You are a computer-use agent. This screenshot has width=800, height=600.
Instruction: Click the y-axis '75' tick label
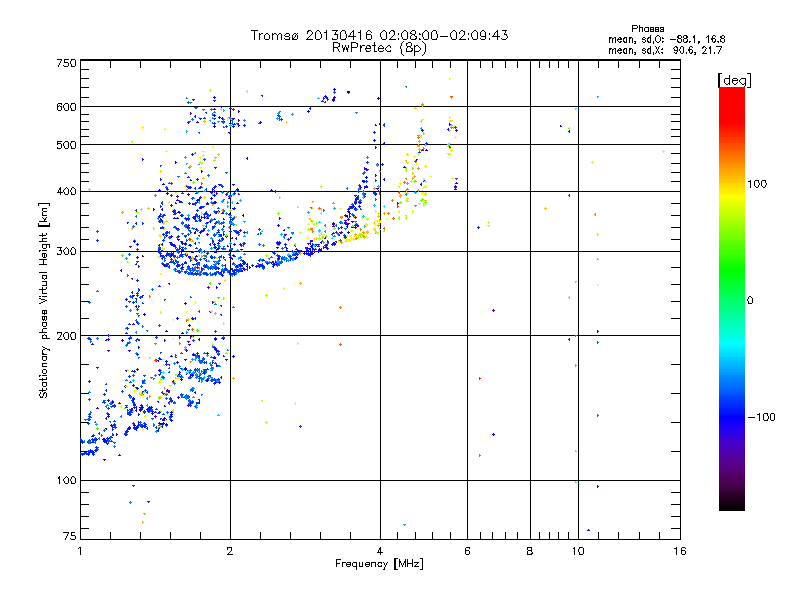click(70, 536)
